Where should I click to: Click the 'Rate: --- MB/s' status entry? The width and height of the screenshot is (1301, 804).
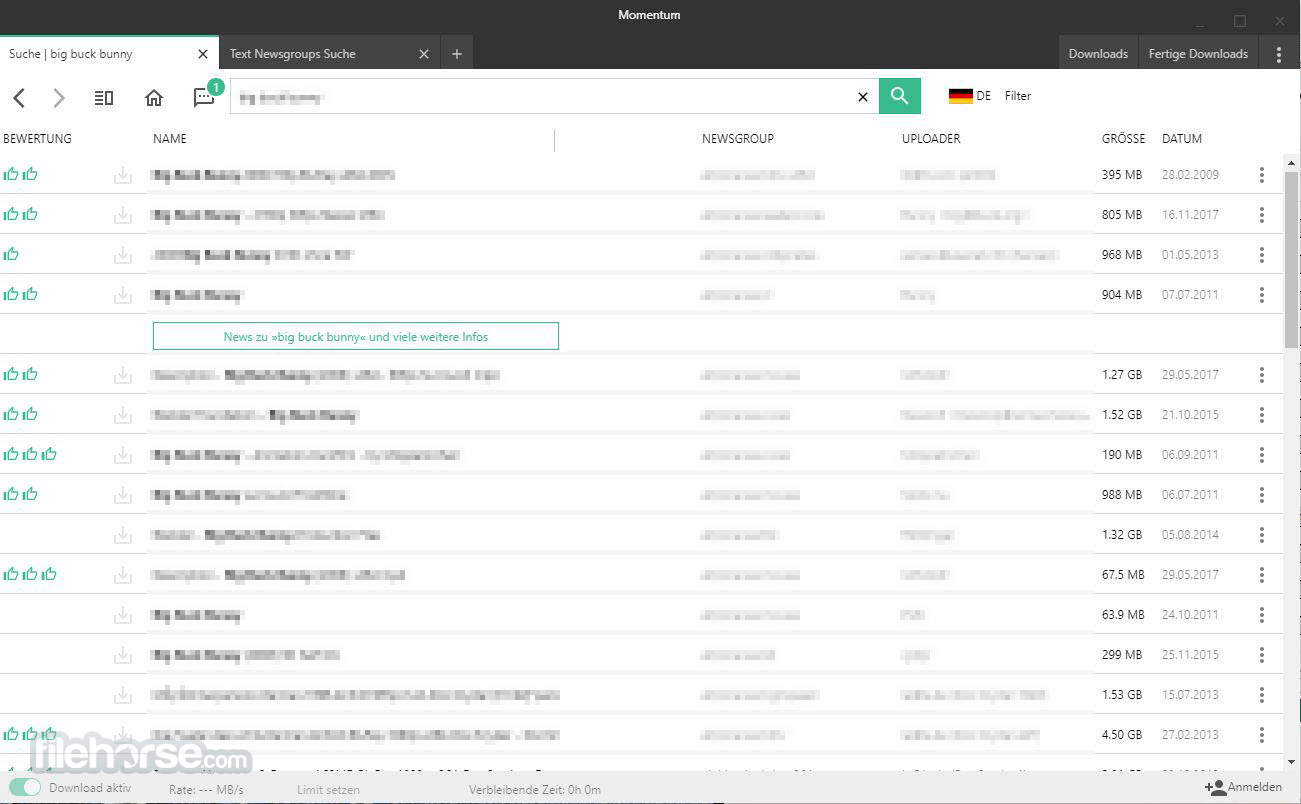pyautogui.click(x=206, y=789)
